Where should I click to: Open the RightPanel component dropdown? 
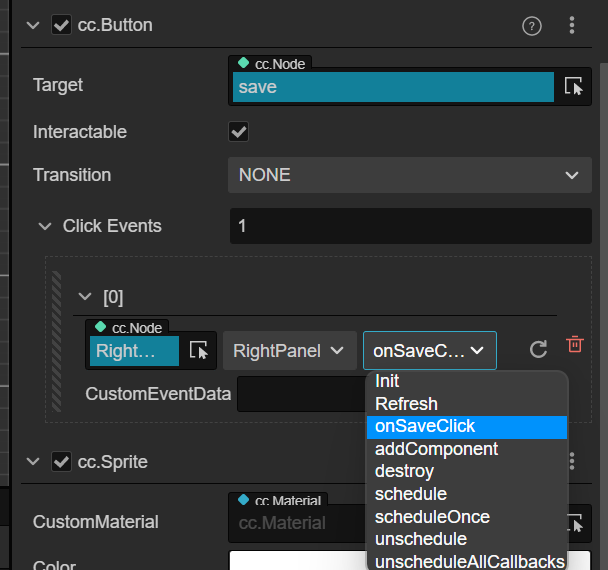click(x=288, y=350)
